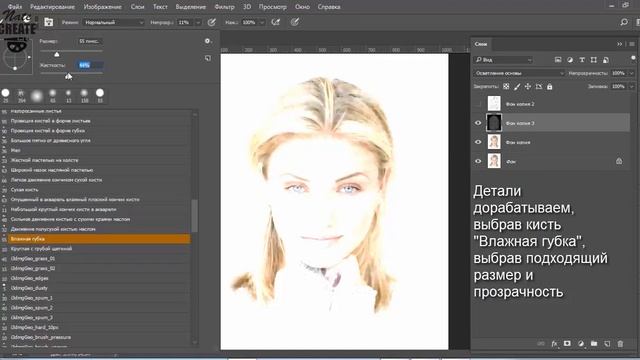Add layer style fx icon

[554, 344]
